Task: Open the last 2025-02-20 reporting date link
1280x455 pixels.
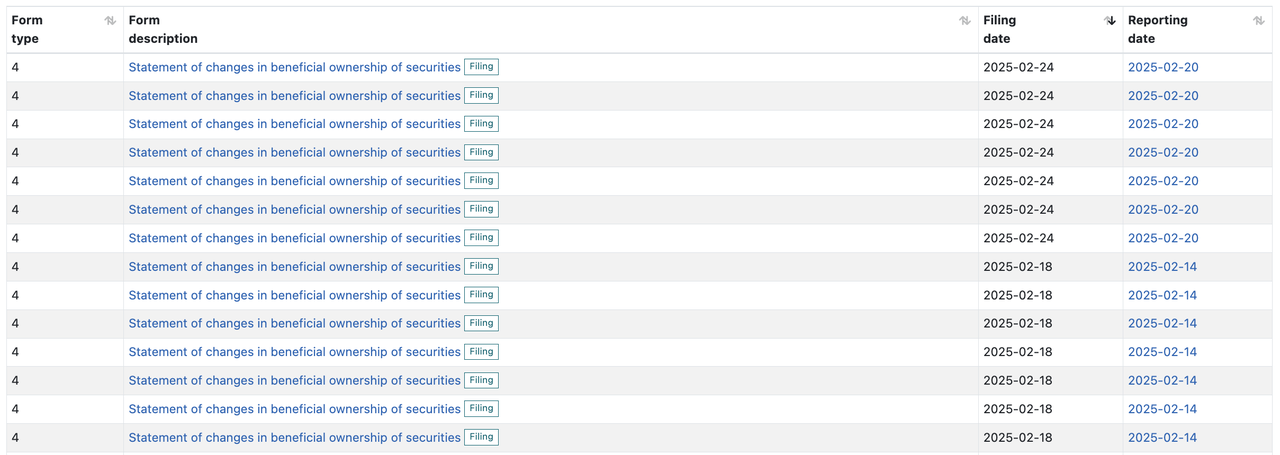Action: coord(1163,238)
